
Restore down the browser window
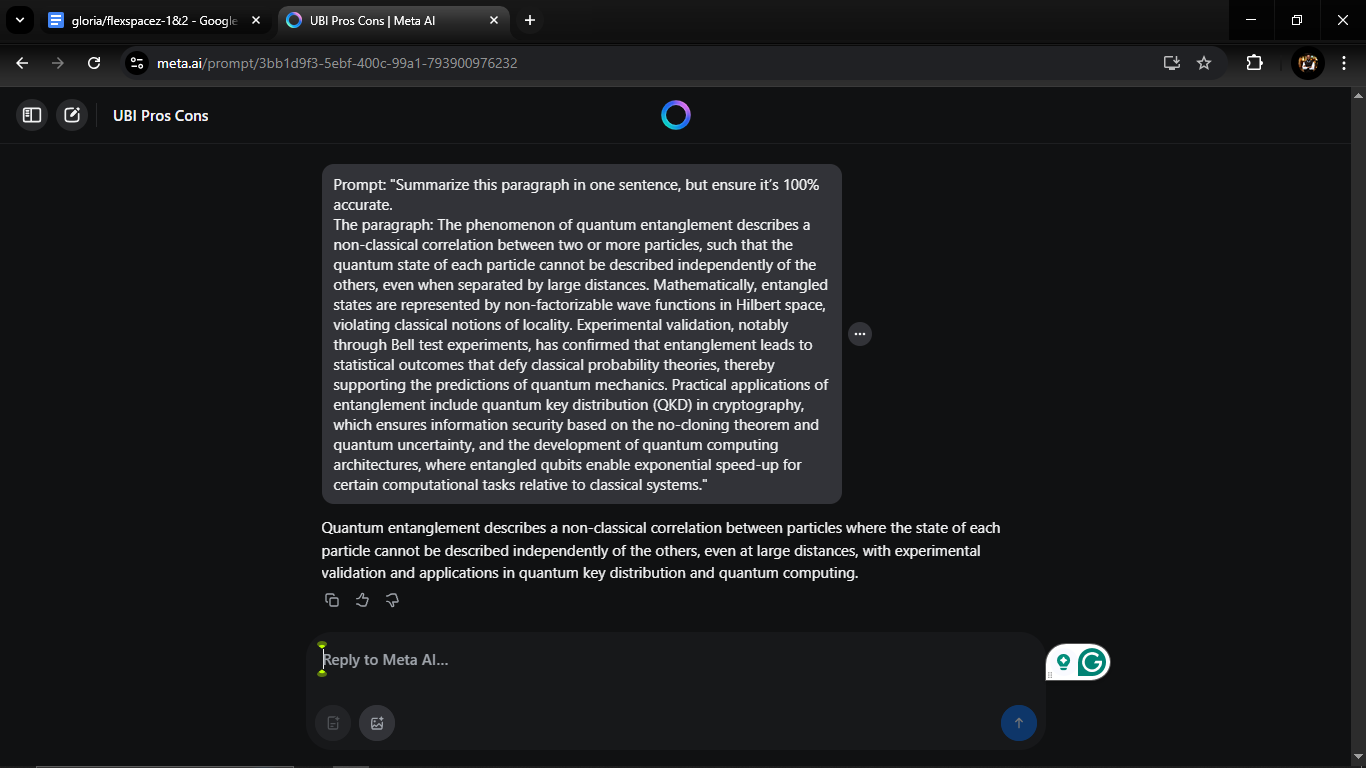click(1297, 20)
